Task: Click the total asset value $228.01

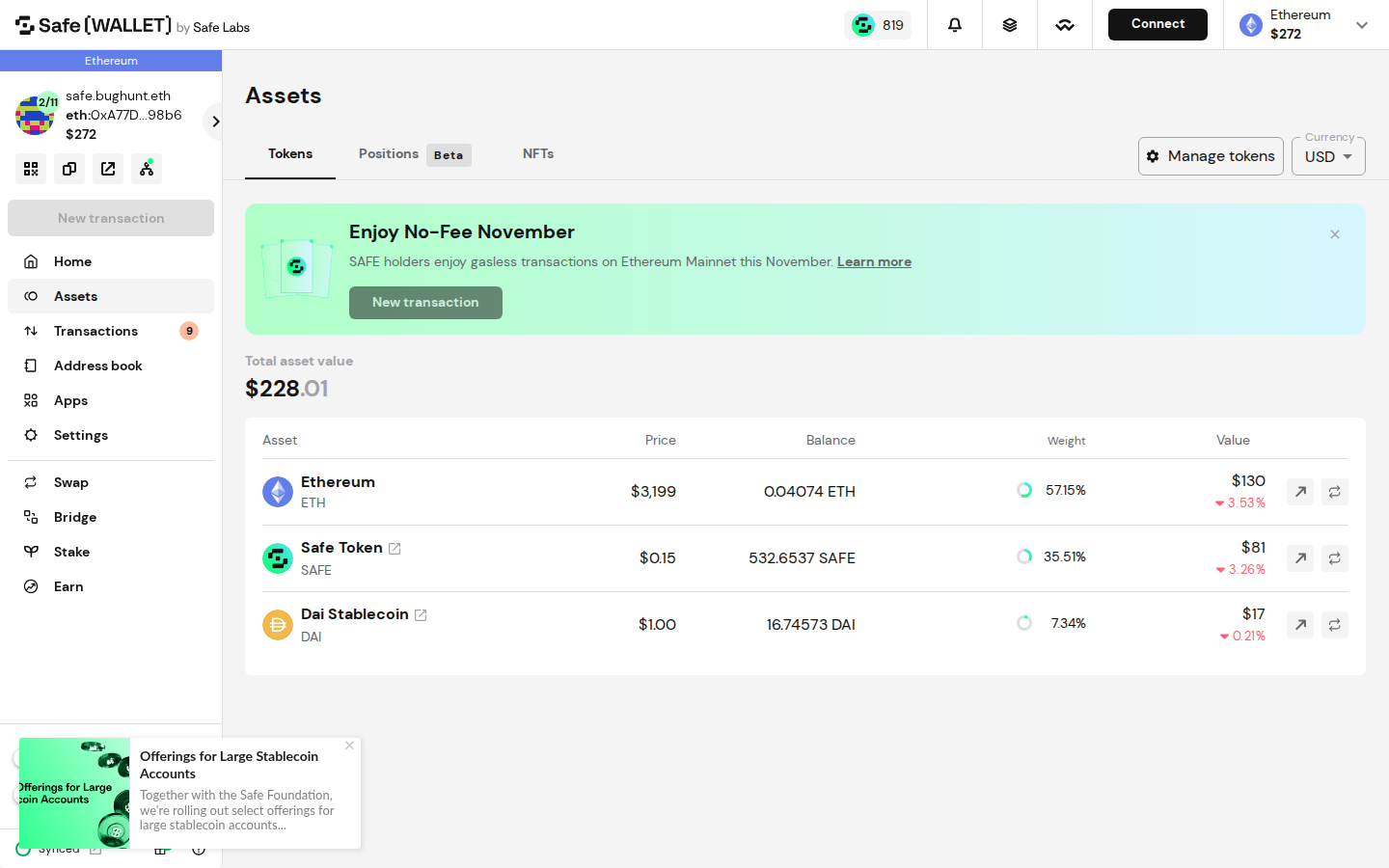Action: [286, 389]
